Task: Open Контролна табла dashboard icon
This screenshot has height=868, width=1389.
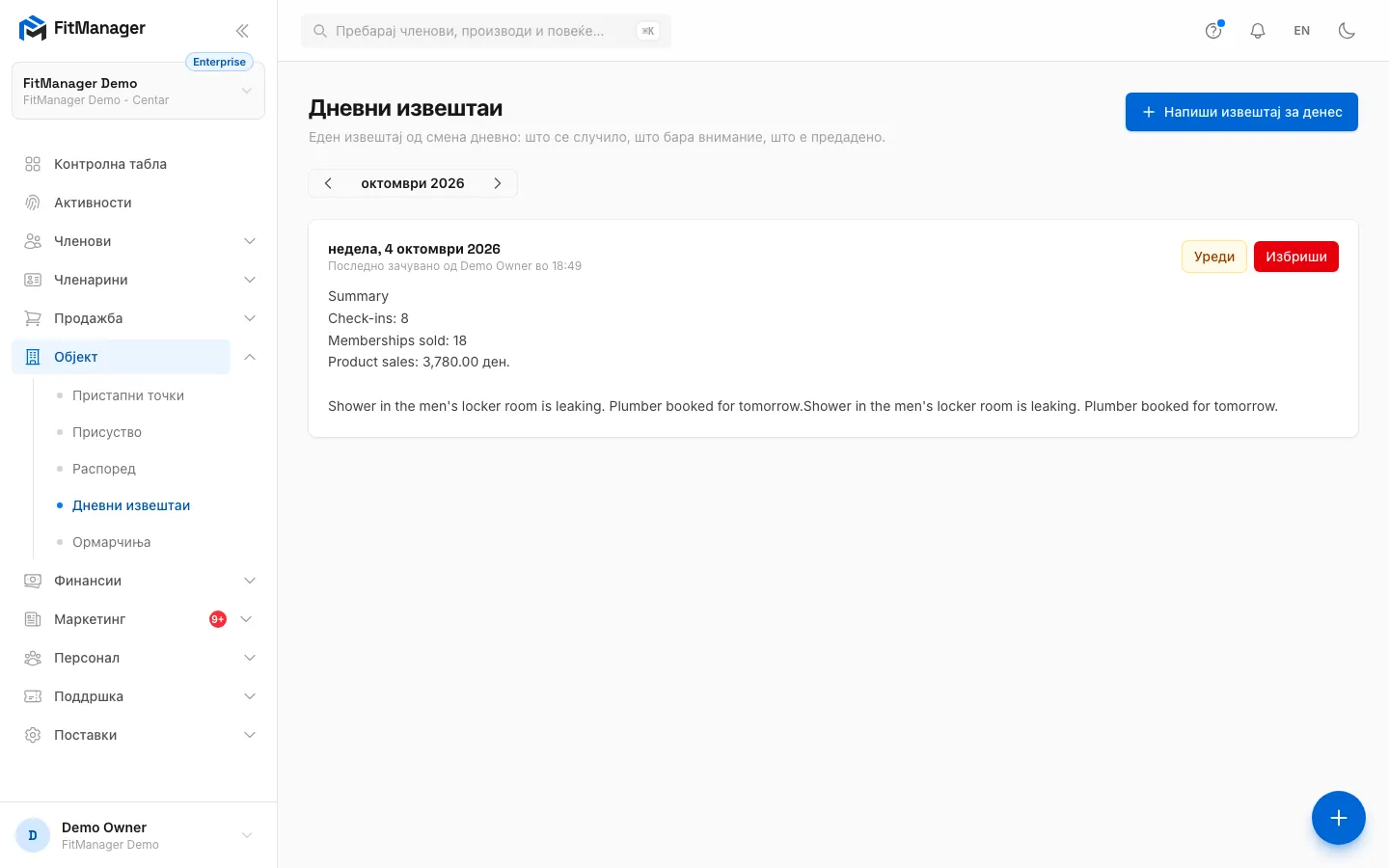Action: pos(33,164)
